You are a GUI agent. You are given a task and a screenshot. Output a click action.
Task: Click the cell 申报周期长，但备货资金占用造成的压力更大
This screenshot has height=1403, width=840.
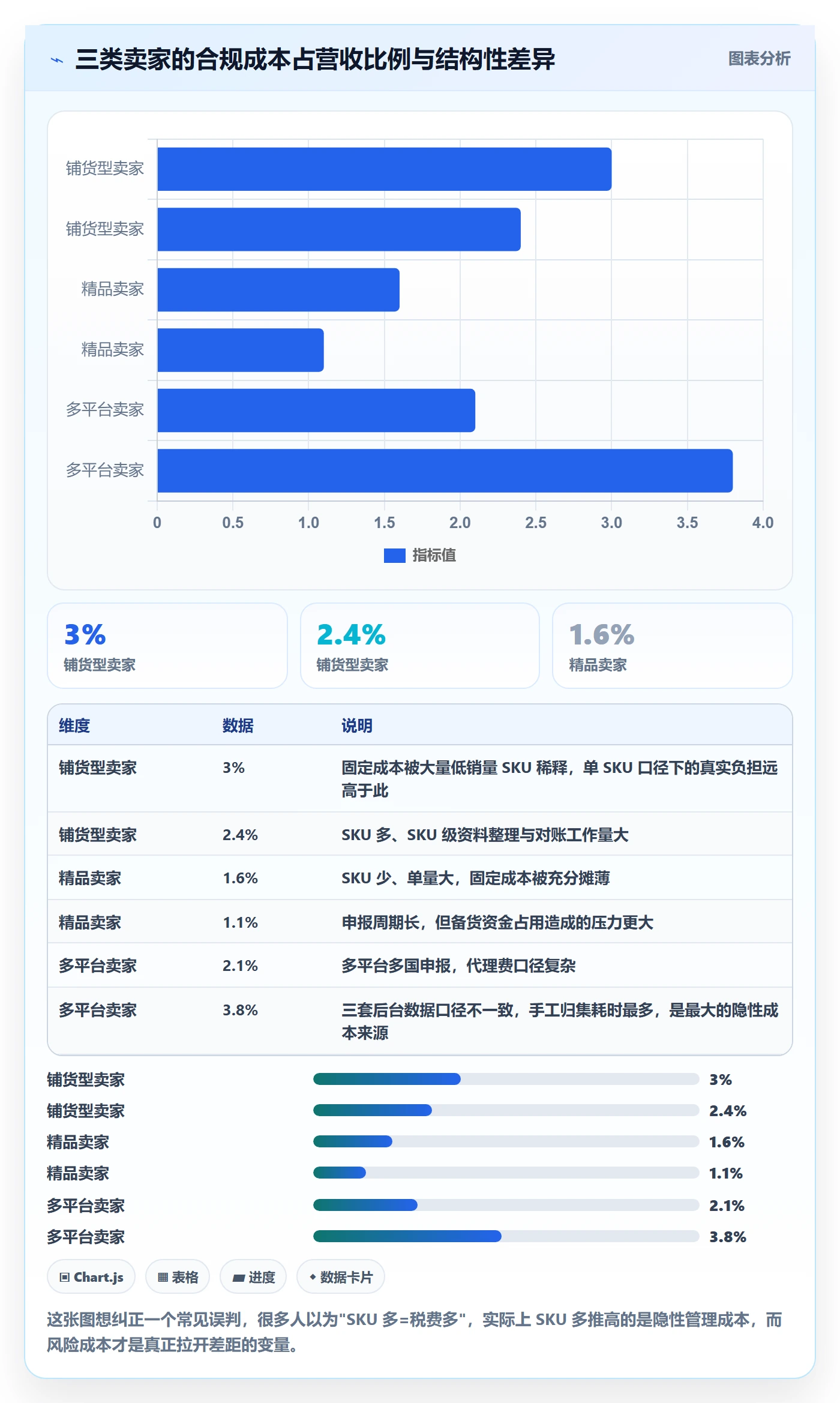497,922
